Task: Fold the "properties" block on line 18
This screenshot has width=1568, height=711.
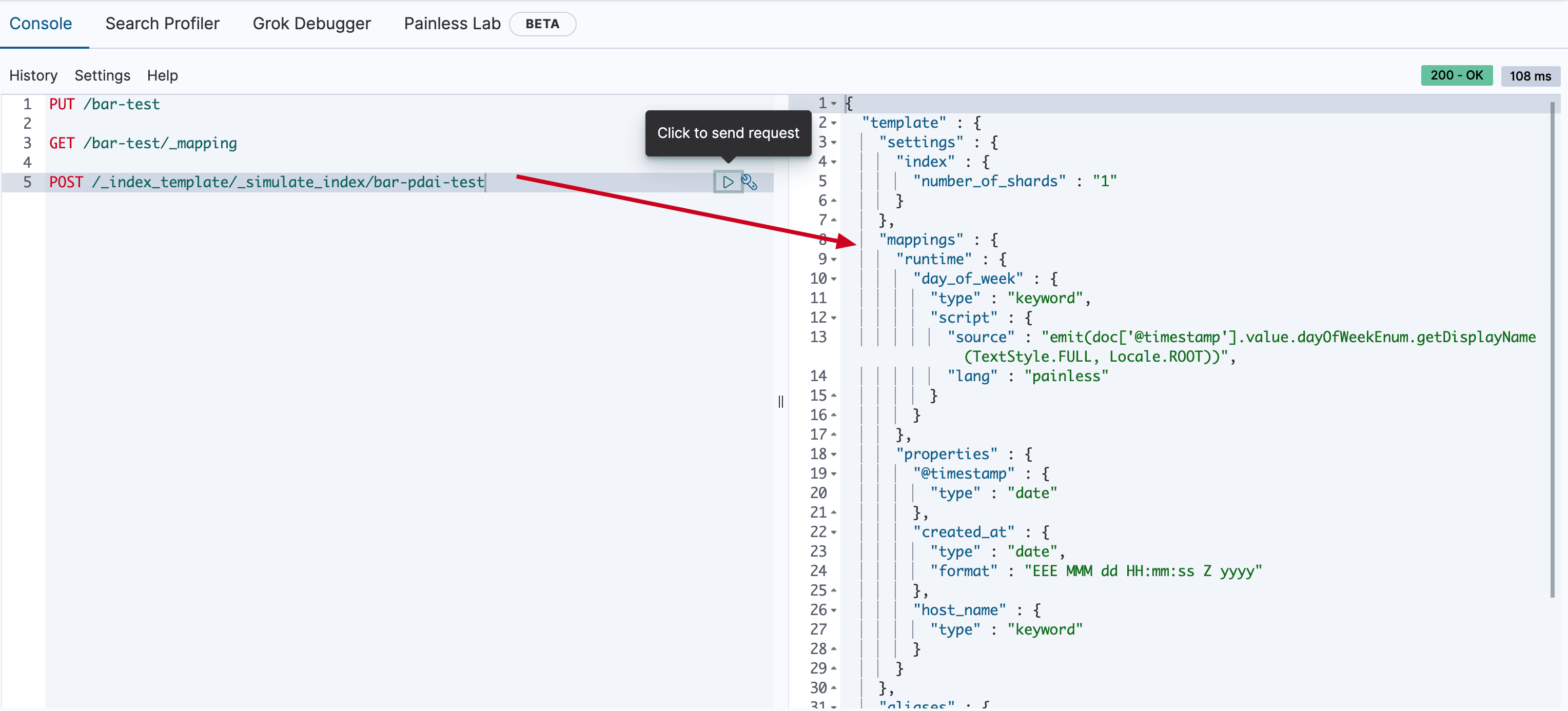Action: (x=834, y=455)
